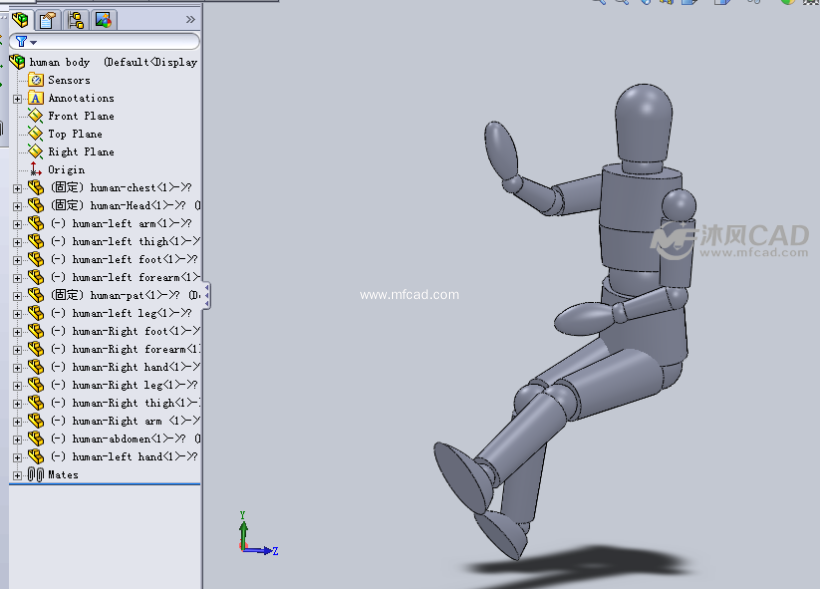Select the Right Plane icon
This screenshot has height=589, width=820.
pyautogui.click(x=36, y=152)
